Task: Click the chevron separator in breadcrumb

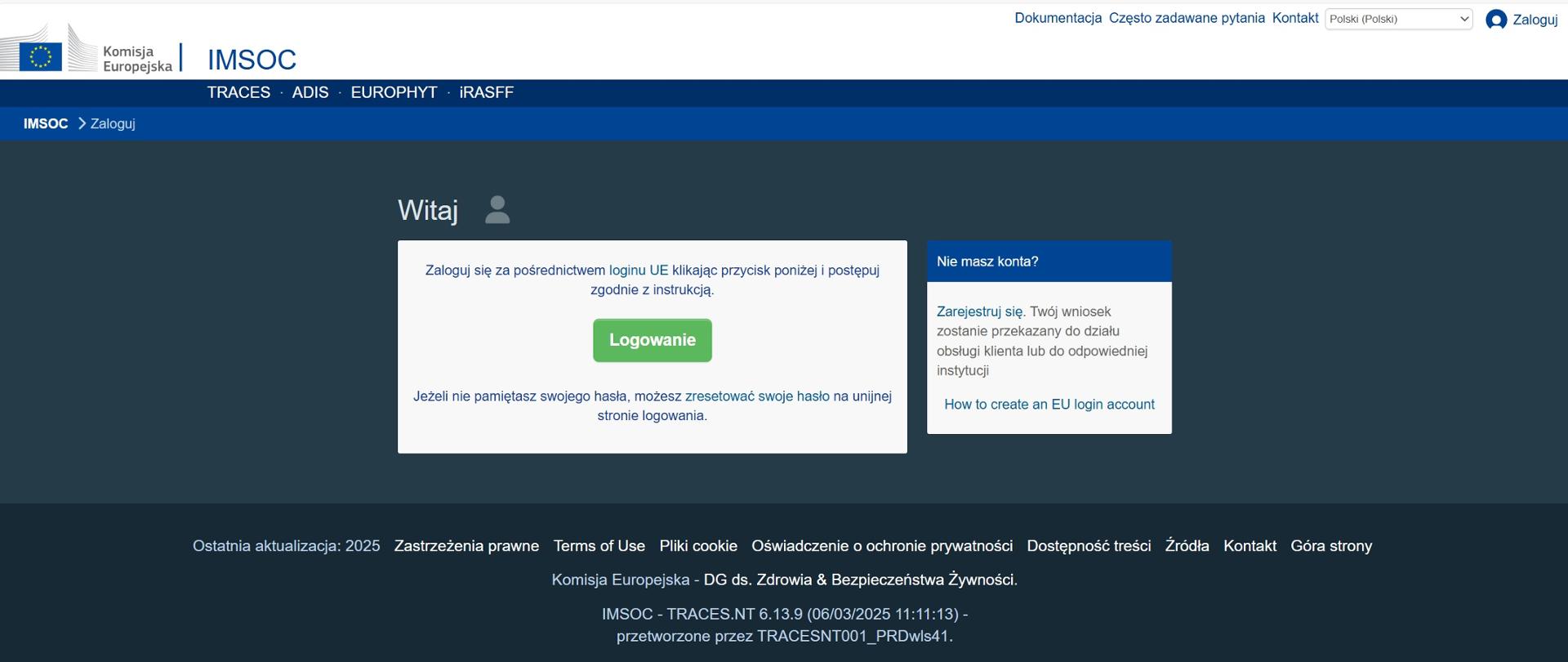Action: pyautogui.click(x=82, y=123)
